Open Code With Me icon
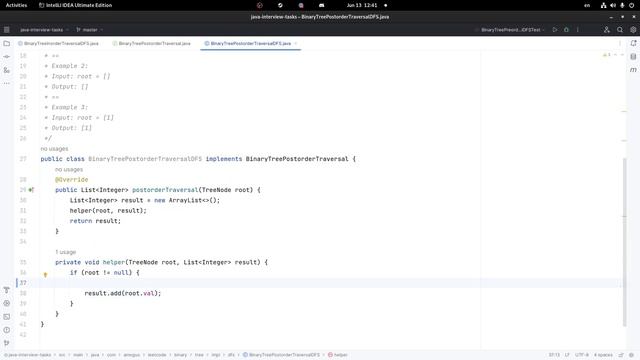The width and height of the screenshot is (640, 360). [607, 30]
